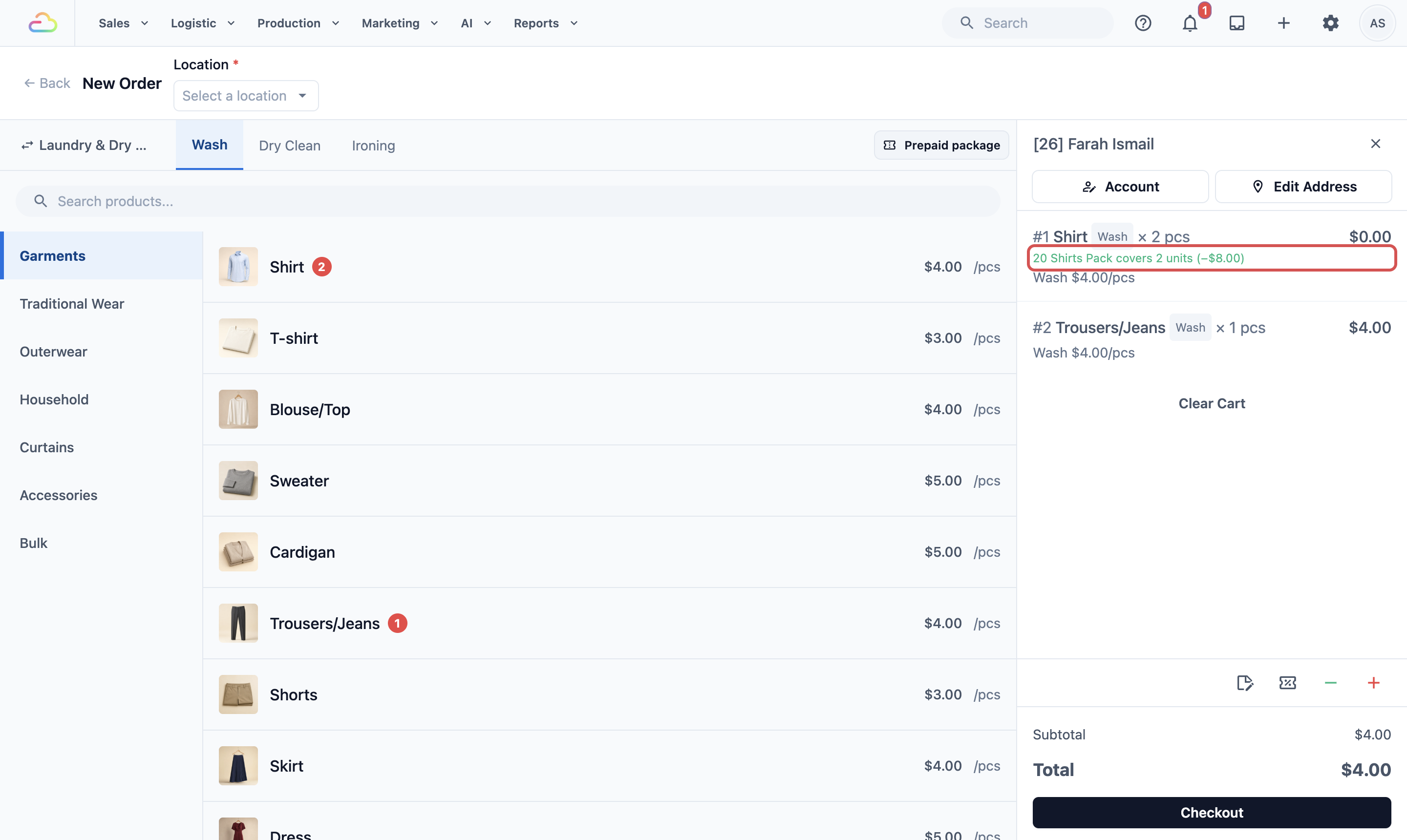The image size is (1407, 840).
Task: Close the Farah Ismail customer panel
Action: [x=1375, y=144]
